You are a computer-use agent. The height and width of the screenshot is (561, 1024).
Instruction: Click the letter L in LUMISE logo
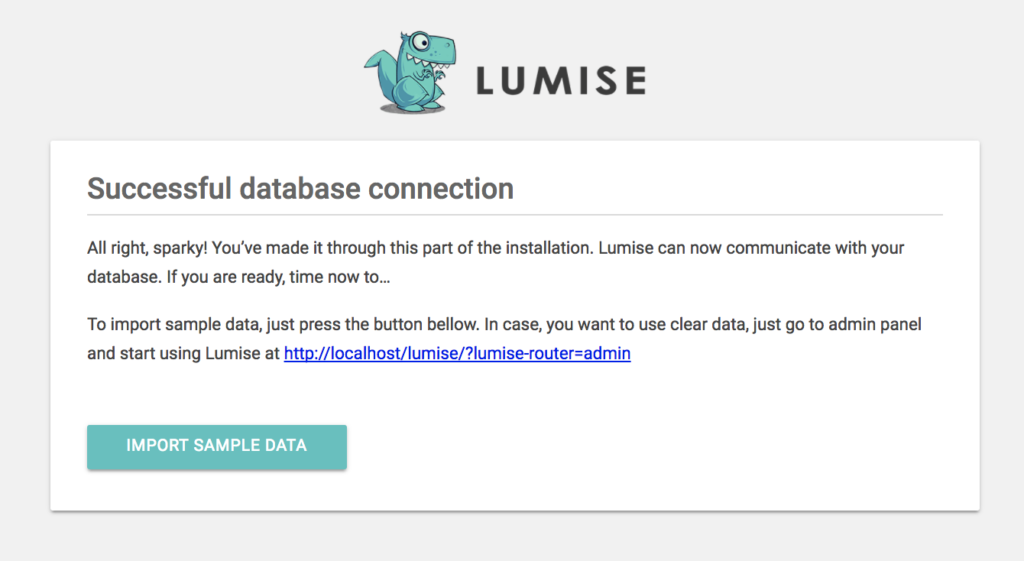click(x=486, y=81)
